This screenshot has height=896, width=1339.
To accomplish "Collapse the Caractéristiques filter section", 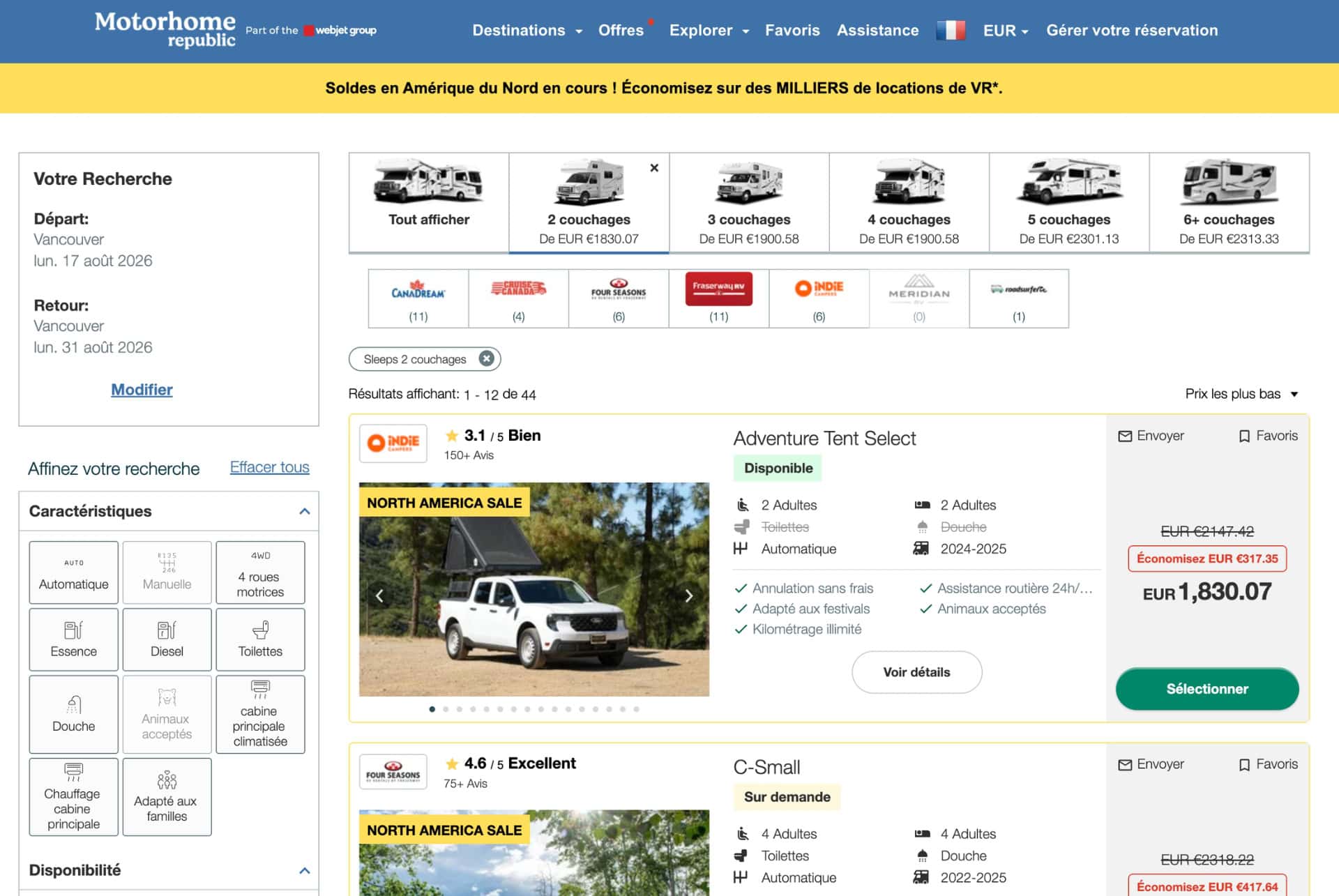I will [304, 511].
